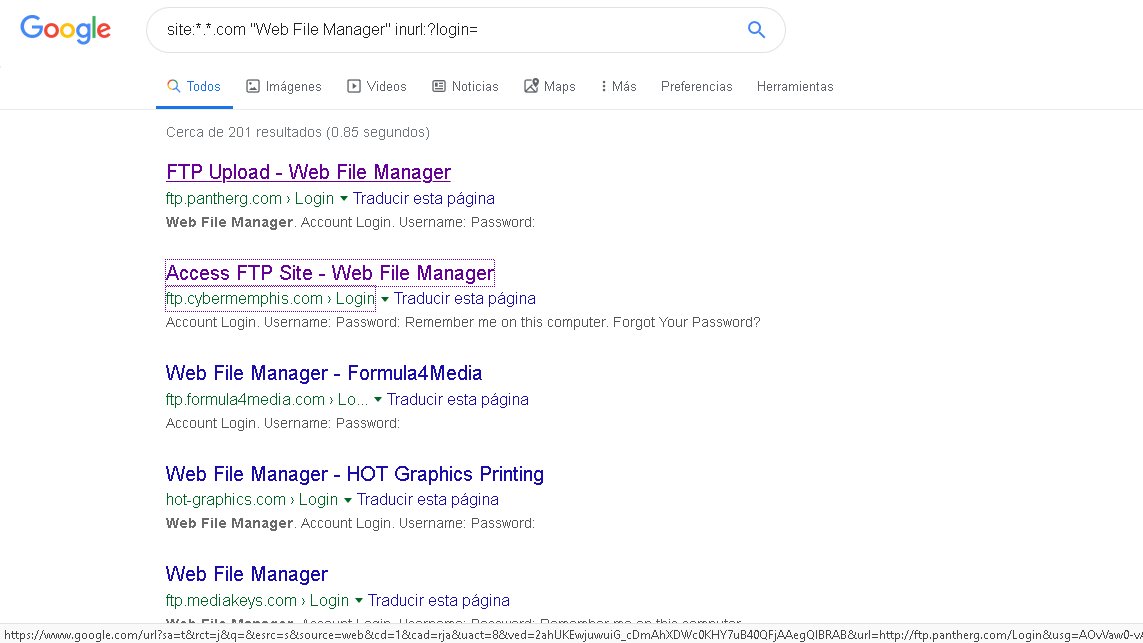
Task: Select the Todos tab
Action: click(194, 86)
